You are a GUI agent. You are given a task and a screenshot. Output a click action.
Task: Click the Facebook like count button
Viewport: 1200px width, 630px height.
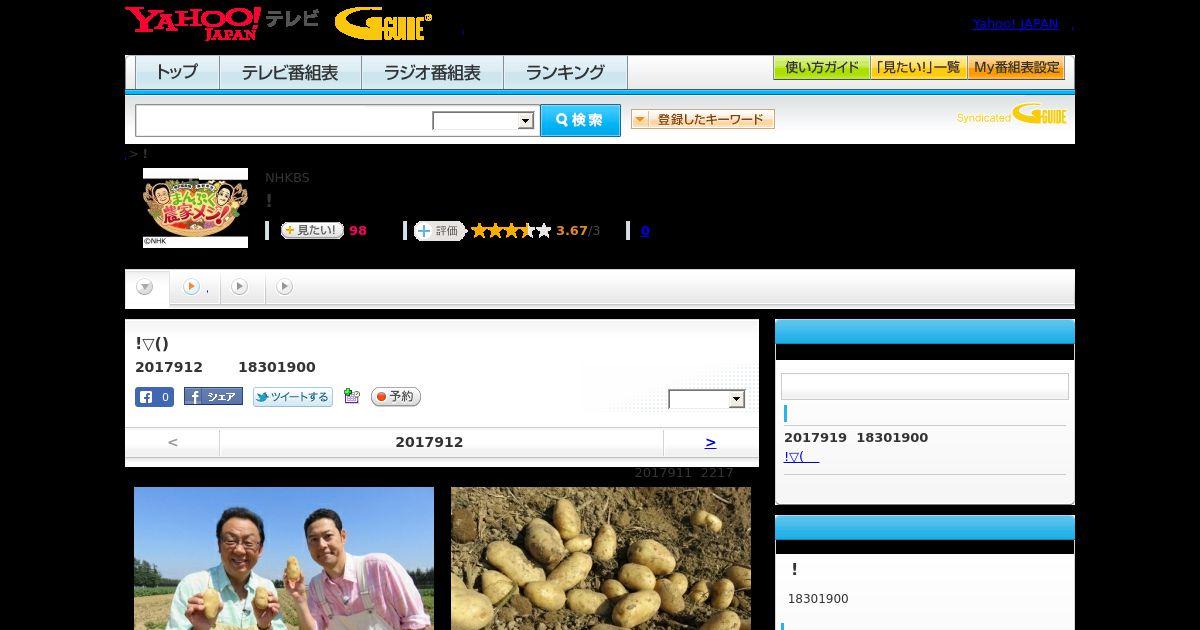click(x=155, y=397)
